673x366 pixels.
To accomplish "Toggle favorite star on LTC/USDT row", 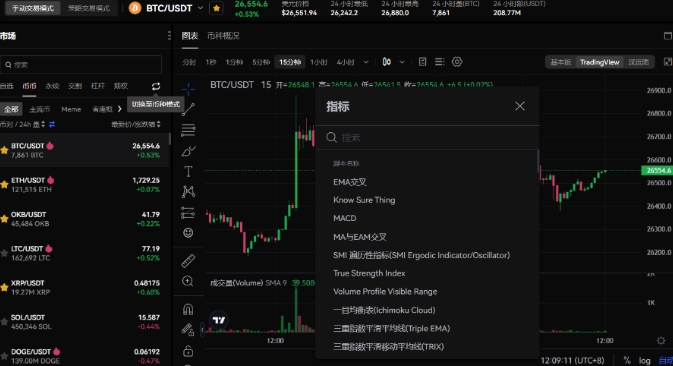I will pos(4,253).
